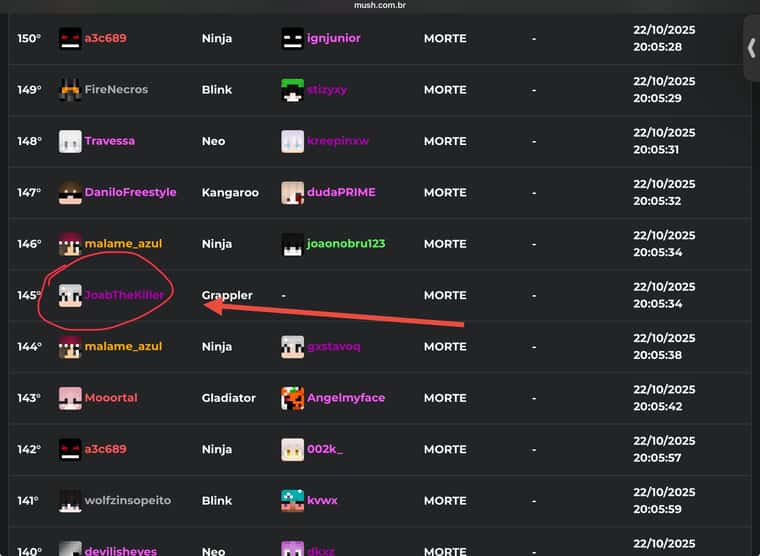Click malame_azul avatar in row 144°
Screen dimensions: 760x556
[x=70, y=347]
